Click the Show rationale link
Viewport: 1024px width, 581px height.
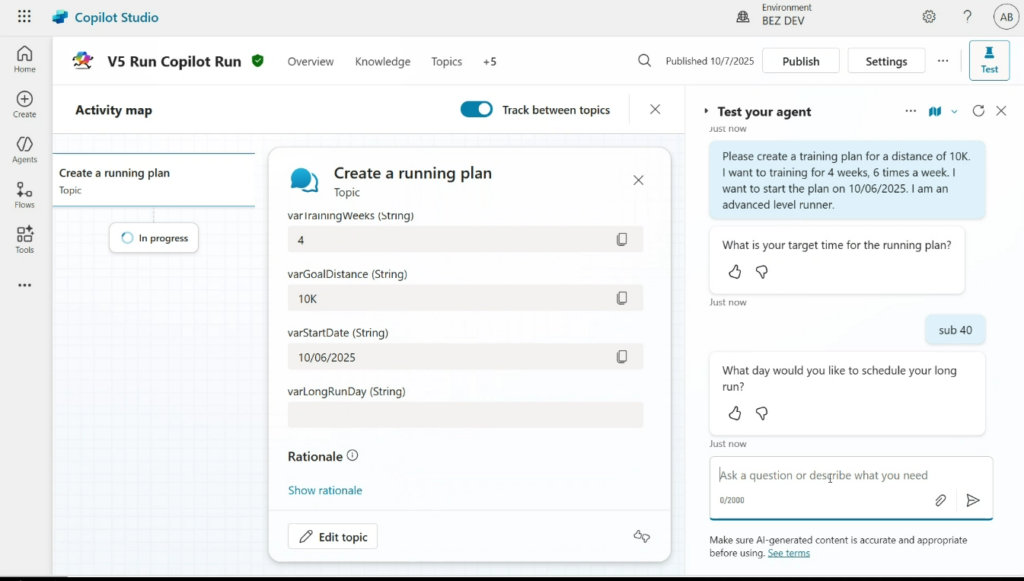coord(325,490)
